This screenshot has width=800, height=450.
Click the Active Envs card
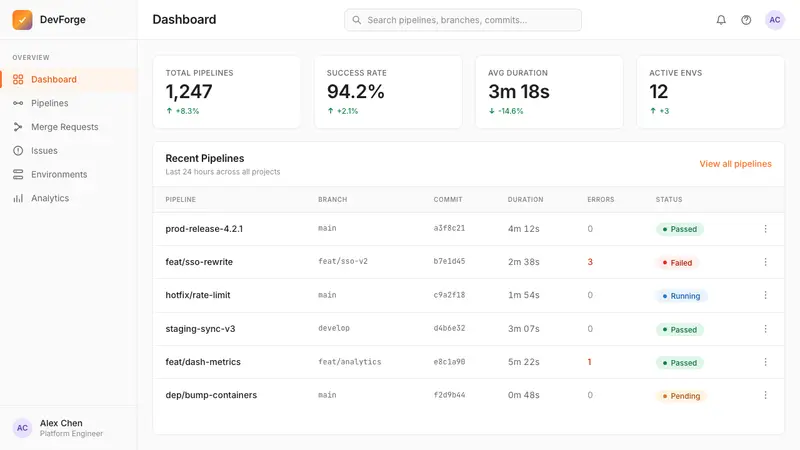710,92
